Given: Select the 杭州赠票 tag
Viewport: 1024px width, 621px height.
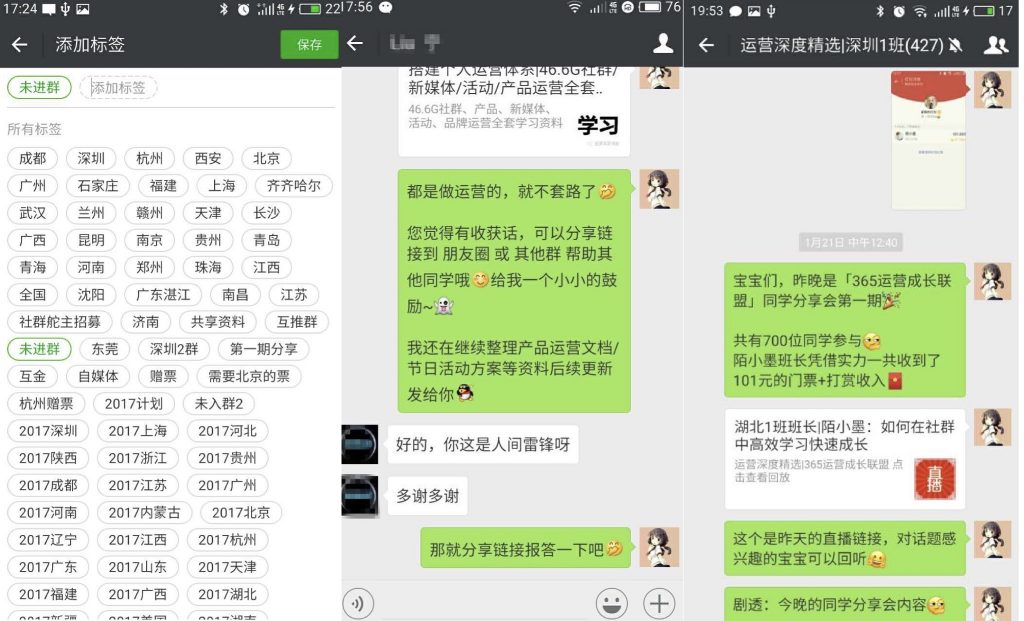Looking at the screenshot, I should [x=46, y=404].
